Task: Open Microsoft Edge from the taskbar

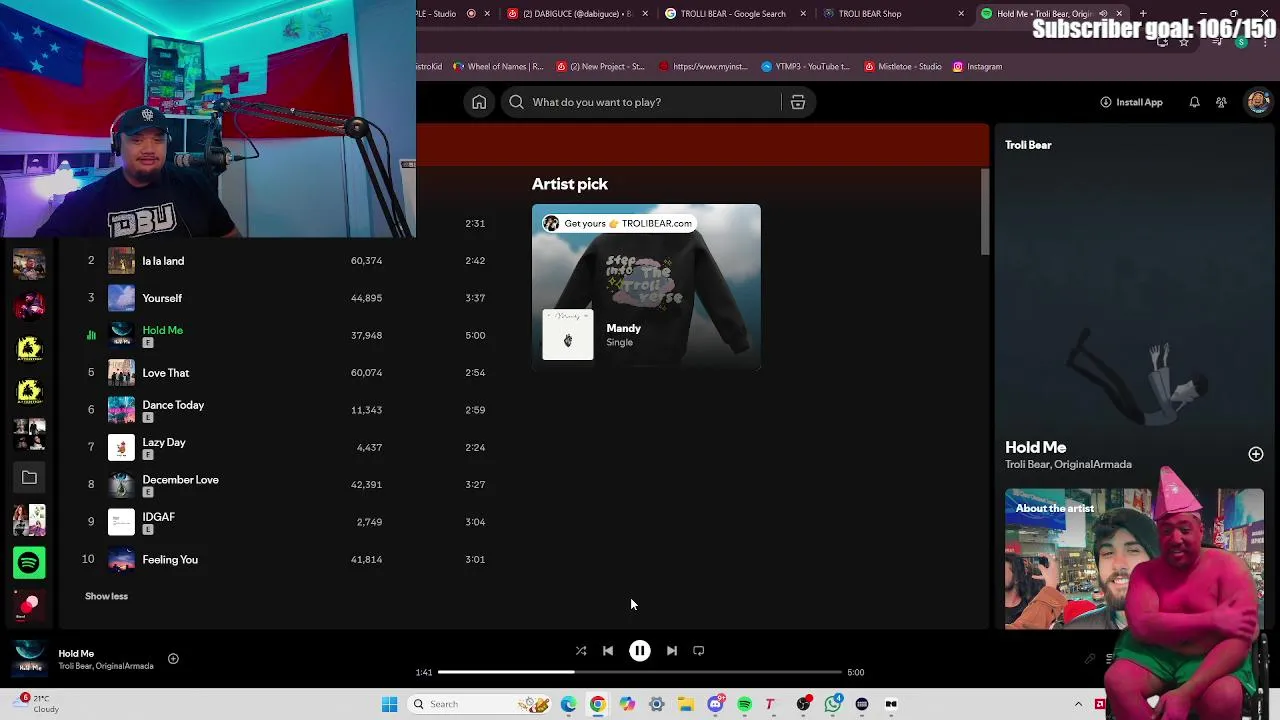Action: pyautogui.click(x=568, y=704)
